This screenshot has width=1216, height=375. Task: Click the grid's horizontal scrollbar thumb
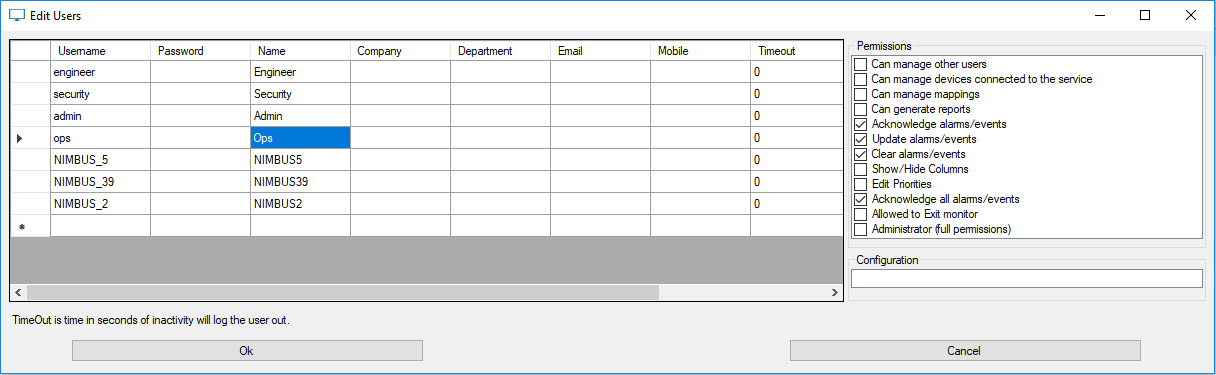tap(343, 293)
